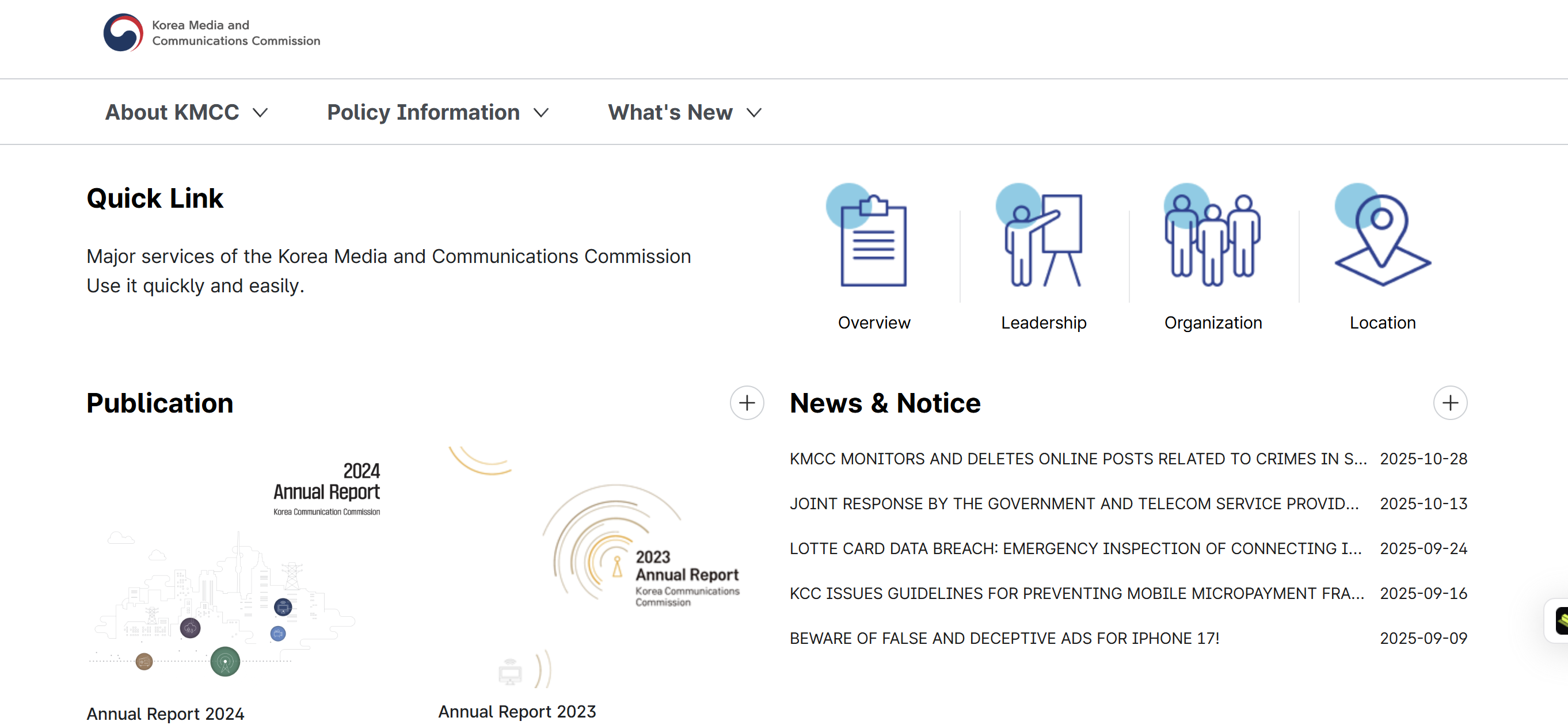Open the KMCC monitors online posts news item
Viewport: 1568px width, 725px height.
[1078, 459]
